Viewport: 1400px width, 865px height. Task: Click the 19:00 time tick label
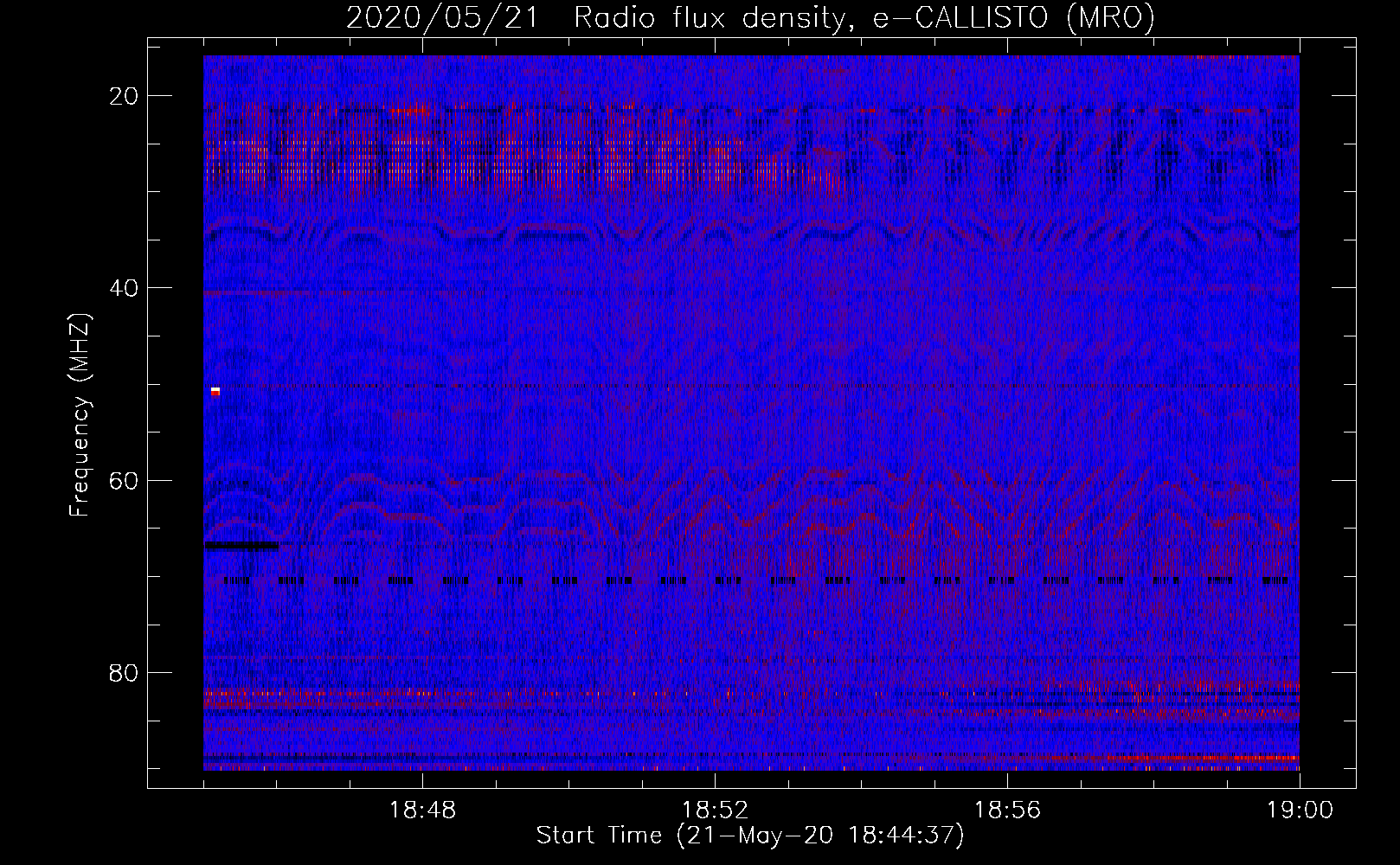[1300, 810]
